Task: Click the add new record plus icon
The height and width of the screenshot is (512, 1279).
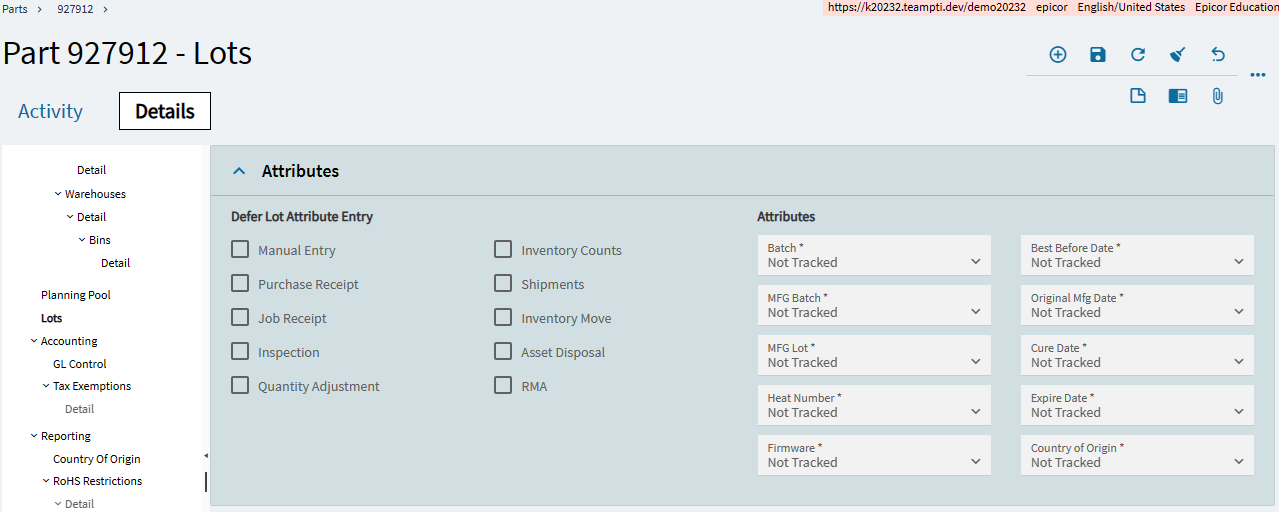Action: pos(1058,55)
